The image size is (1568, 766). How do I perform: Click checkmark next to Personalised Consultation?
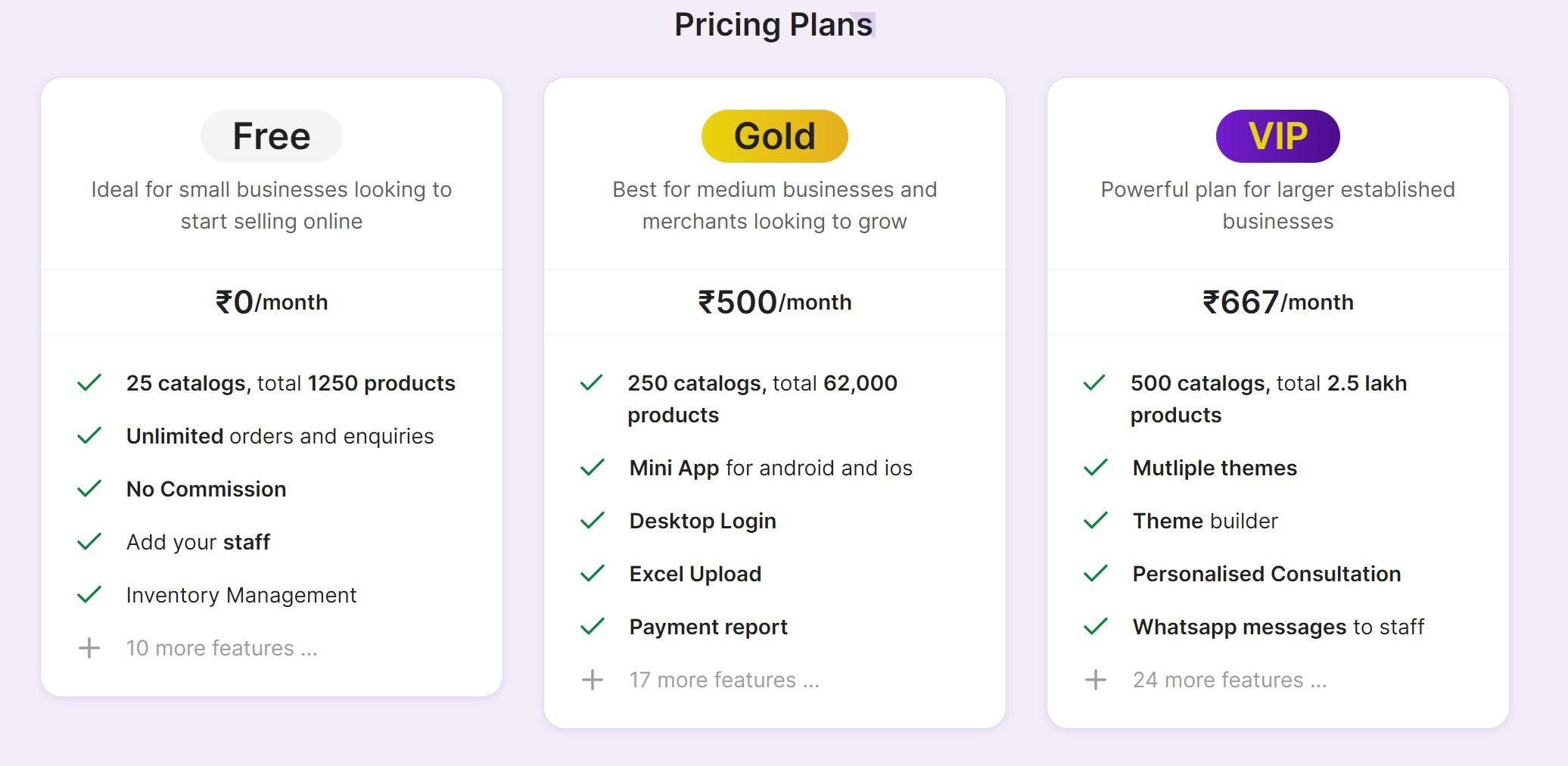(1096, 574)
